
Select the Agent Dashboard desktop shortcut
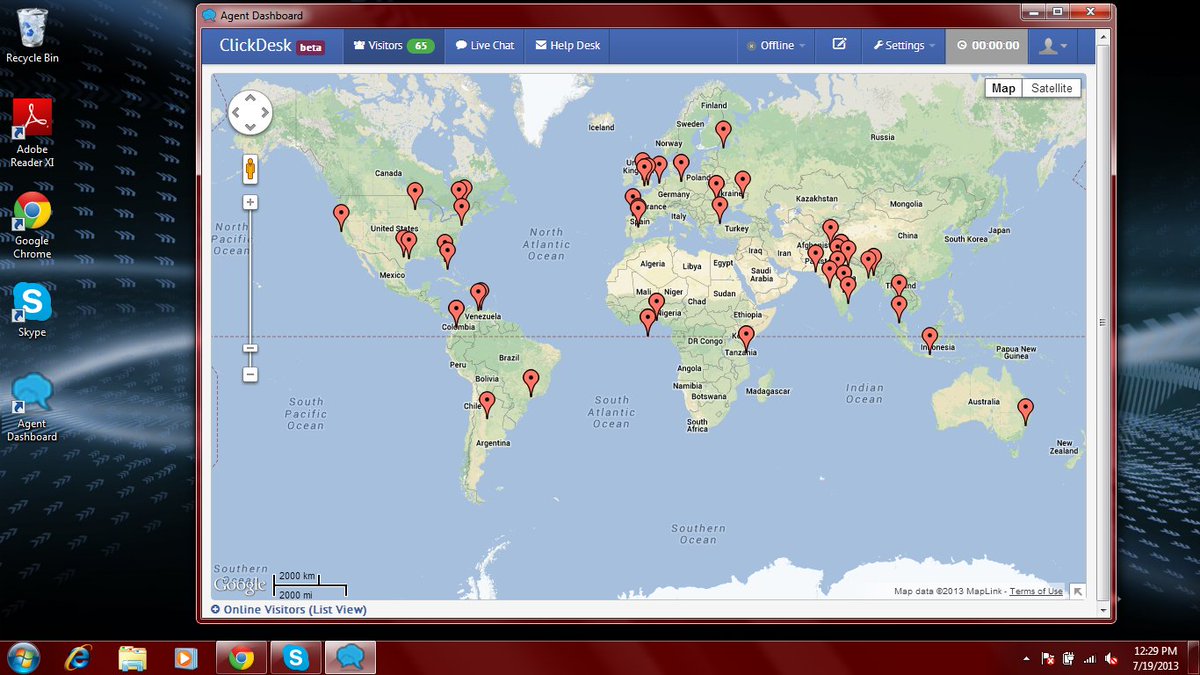tap(32, 407)
